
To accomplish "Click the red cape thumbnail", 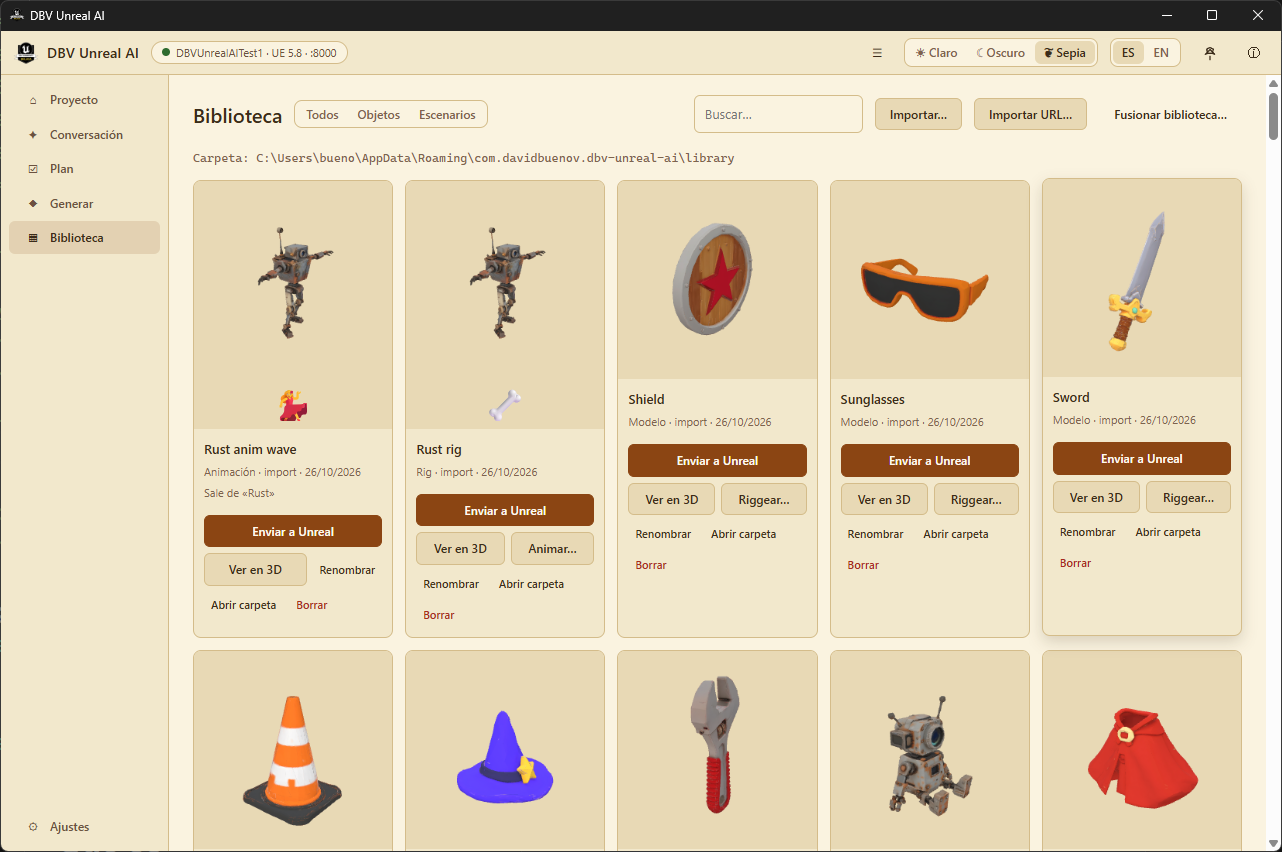I will [1142, 751].
